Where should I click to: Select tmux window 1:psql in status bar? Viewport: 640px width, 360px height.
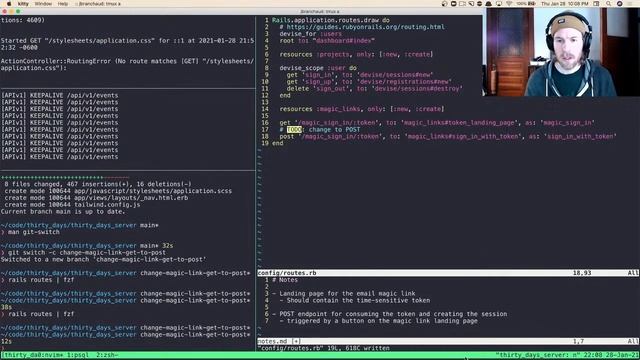pos(78,355)
